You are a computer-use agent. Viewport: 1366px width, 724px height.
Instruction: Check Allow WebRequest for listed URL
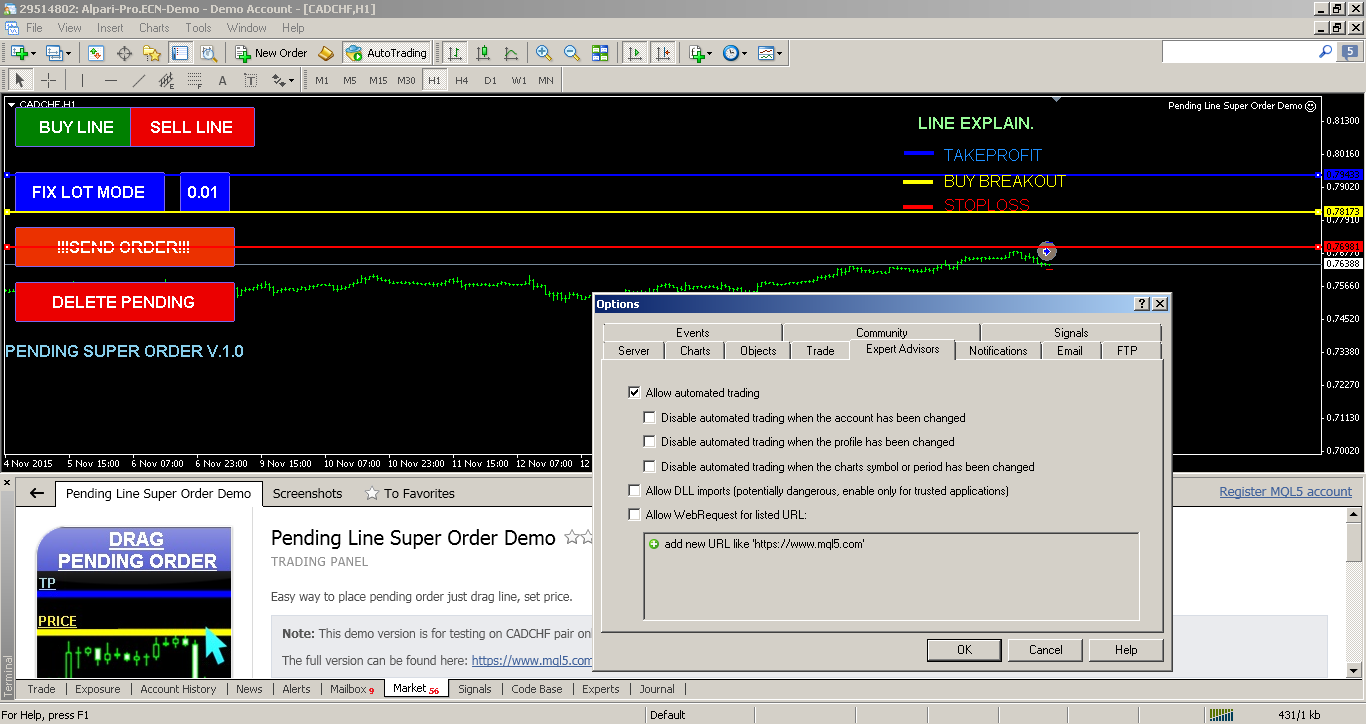pyautogui.click(x=634, y=515)
